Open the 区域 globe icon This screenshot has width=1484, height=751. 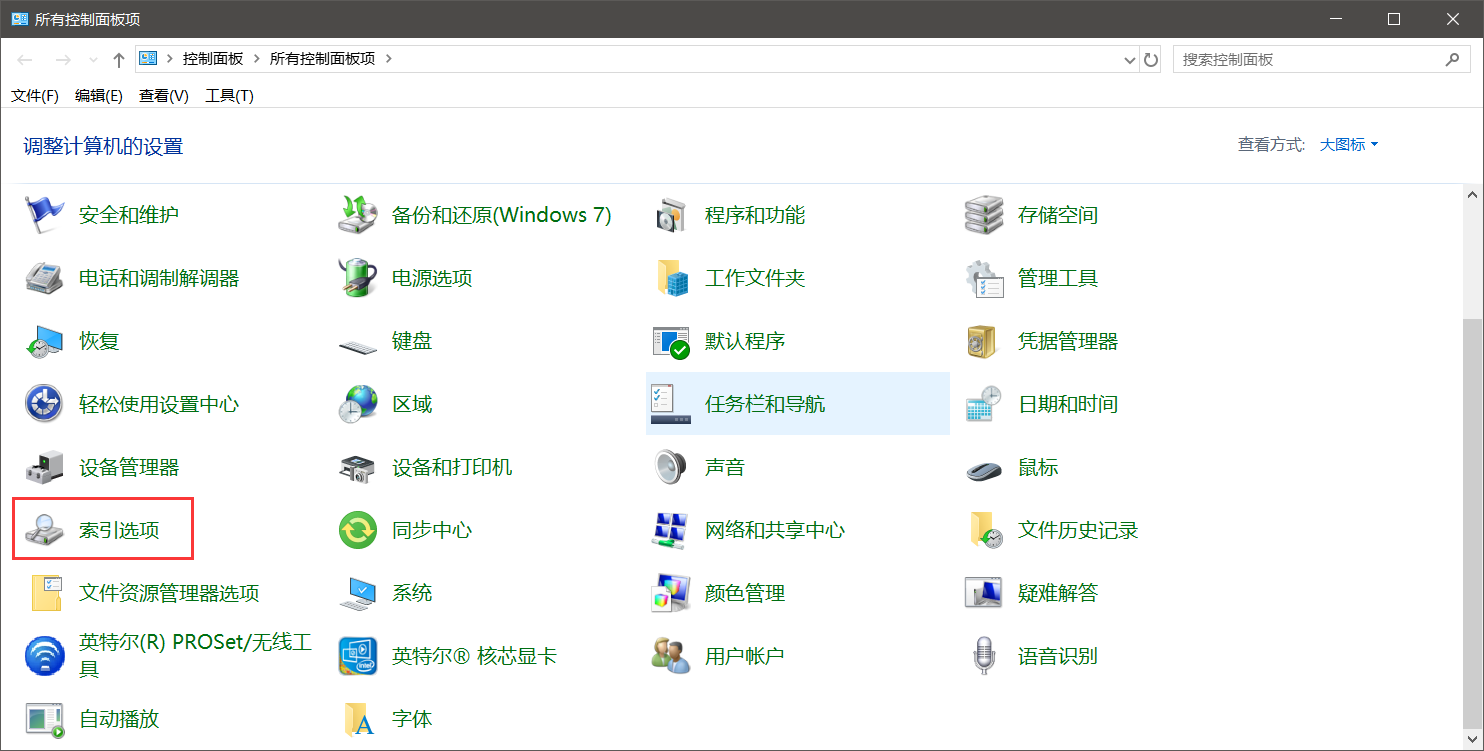point(358,404)
